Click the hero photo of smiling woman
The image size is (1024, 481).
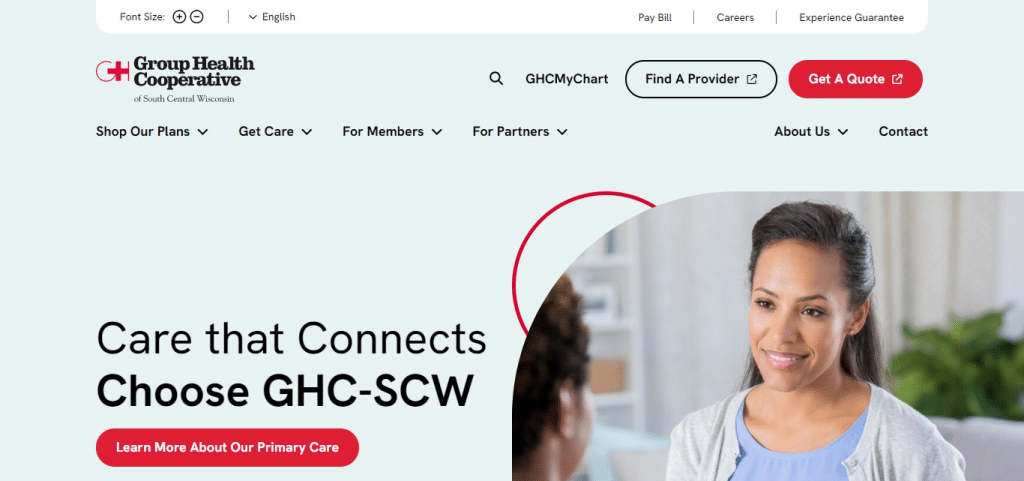[x=768, y=336]
